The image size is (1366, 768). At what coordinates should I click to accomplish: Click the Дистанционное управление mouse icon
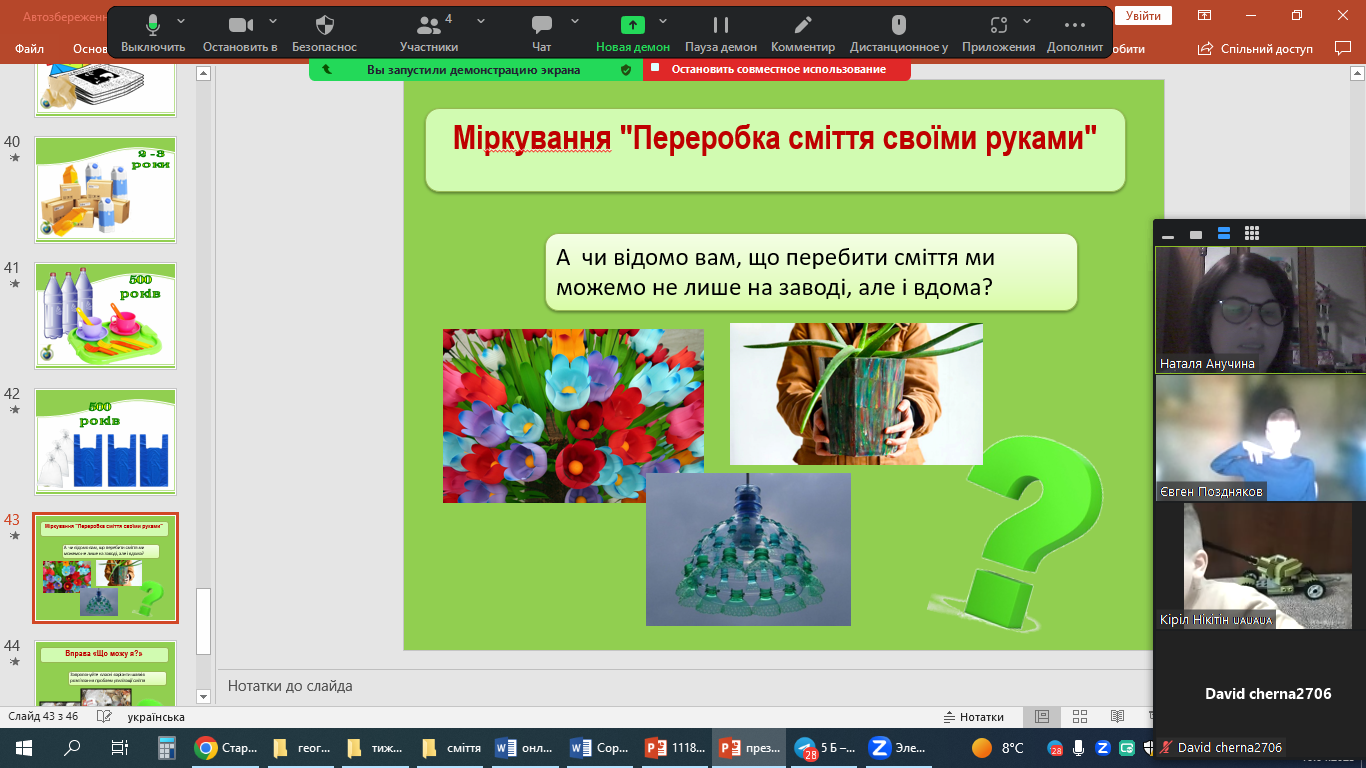coord(899,26)
